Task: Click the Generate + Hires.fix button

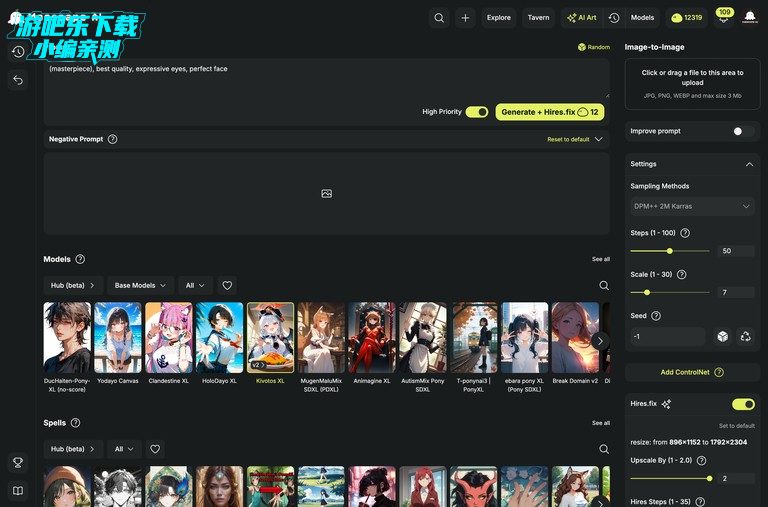Action: pyautogui.click(x=549, y=112)
